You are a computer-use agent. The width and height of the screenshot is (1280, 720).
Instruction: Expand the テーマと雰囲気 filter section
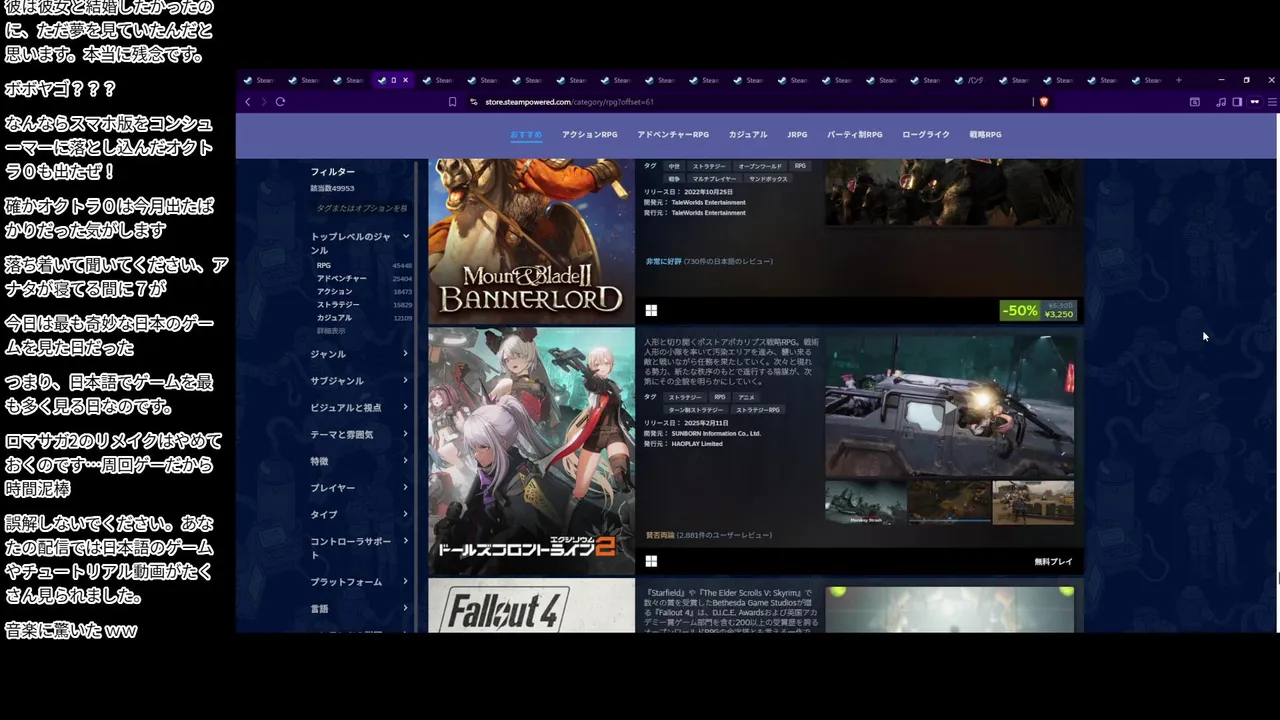(x=361, y=434)
